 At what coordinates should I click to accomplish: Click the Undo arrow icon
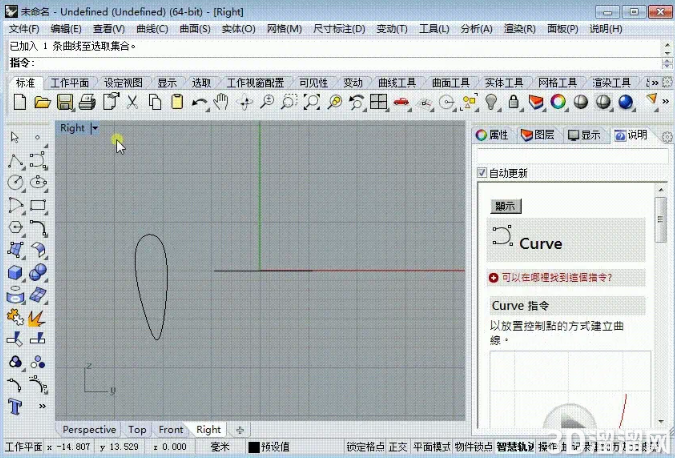(199, 103)
